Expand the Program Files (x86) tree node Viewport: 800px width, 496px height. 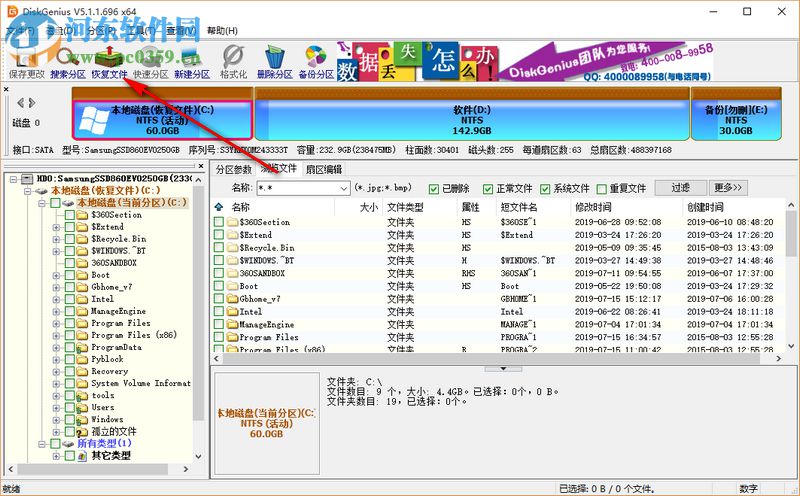[x=56, y=335]
